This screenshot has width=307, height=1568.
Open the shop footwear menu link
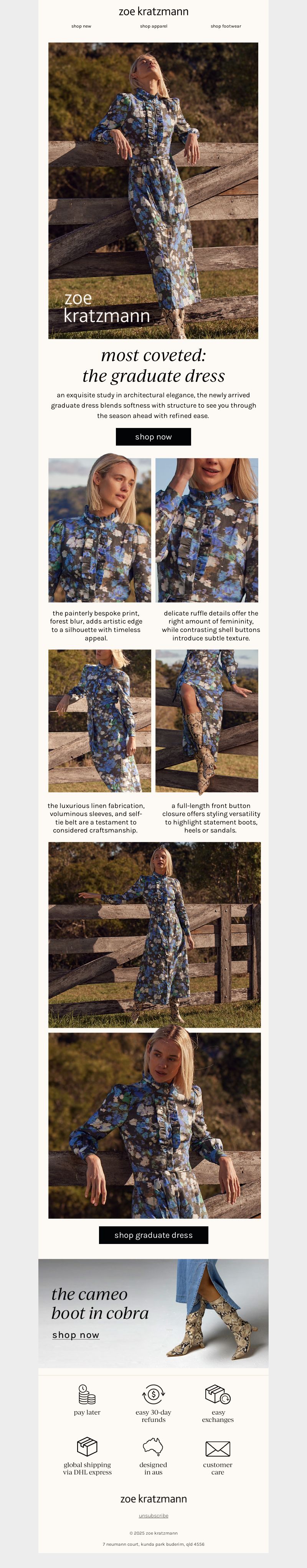(x=226, y=26)
